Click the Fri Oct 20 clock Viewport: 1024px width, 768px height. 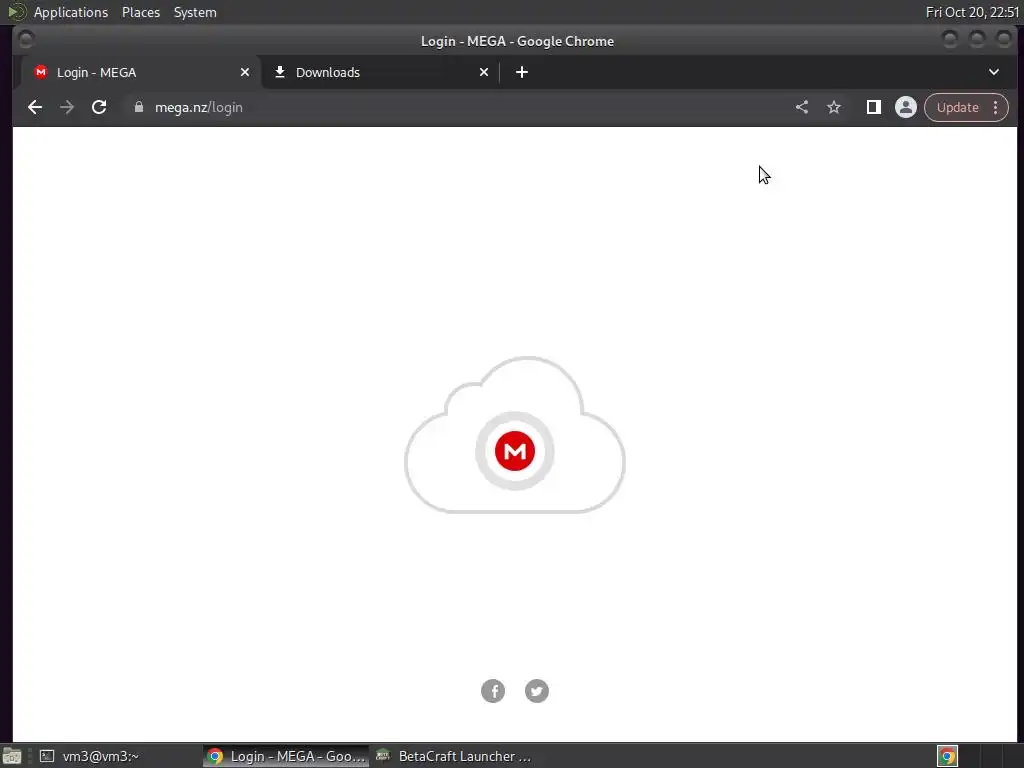[972, 12]
